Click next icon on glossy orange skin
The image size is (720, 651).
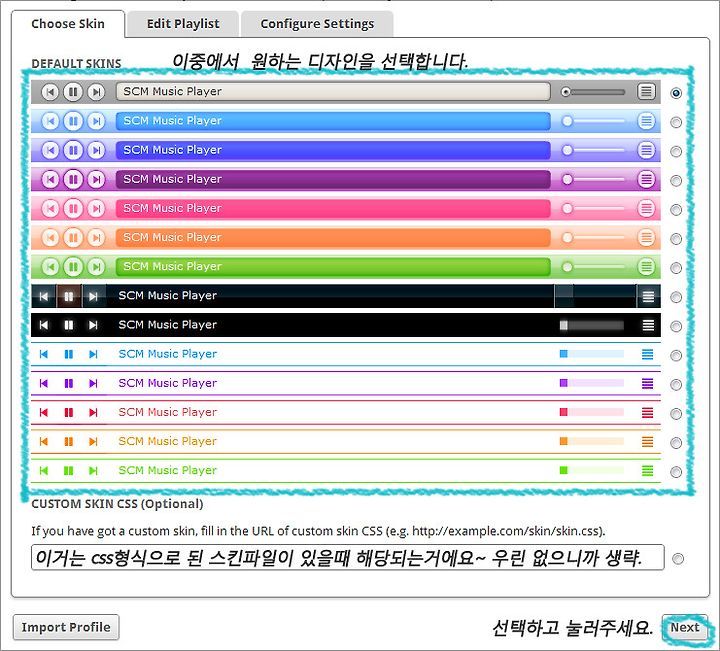[96, 238]
